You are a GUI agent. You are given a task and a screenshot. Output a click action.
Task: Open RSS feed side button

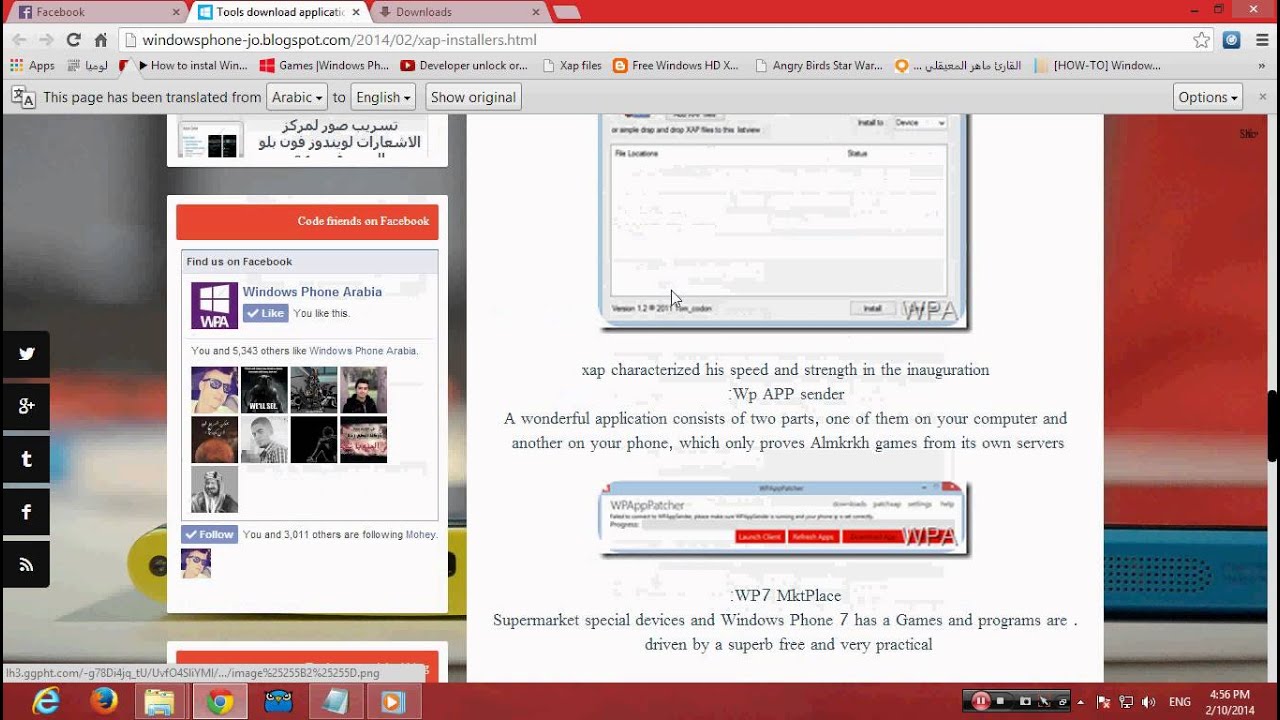pos(26,565)
